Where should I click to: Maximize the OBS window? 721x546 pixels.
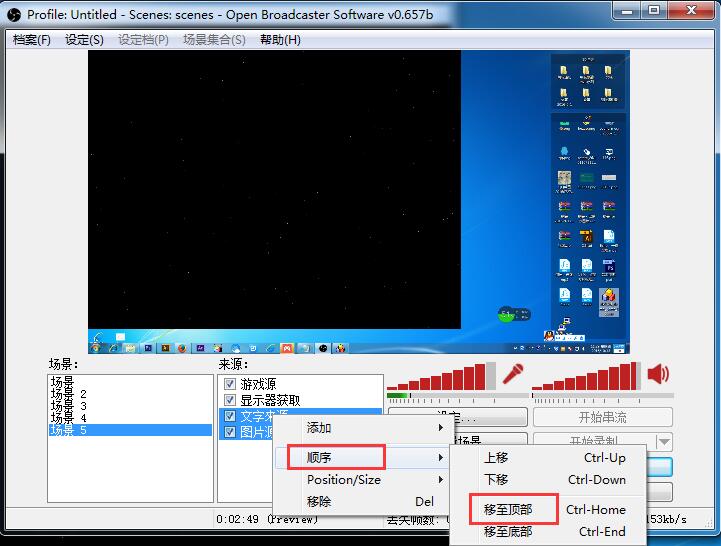[x=654, y=11]
